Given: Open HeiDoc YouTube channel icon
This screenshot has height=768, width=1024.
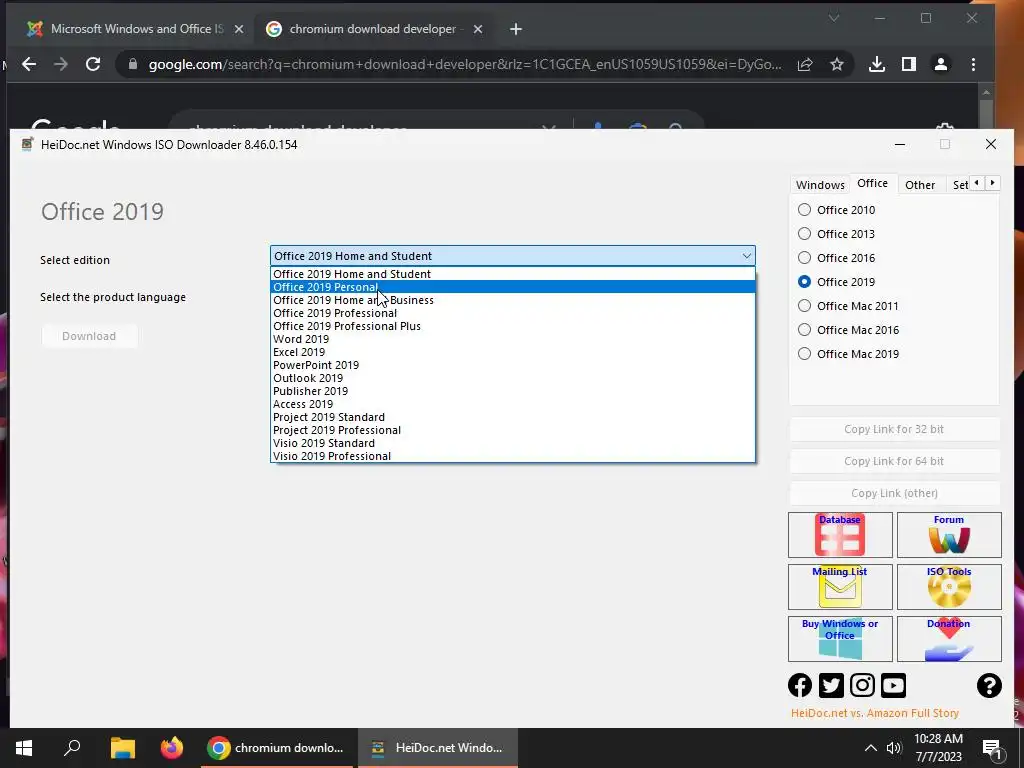Looking at the screenshot, I should click(x=893, y=685).
